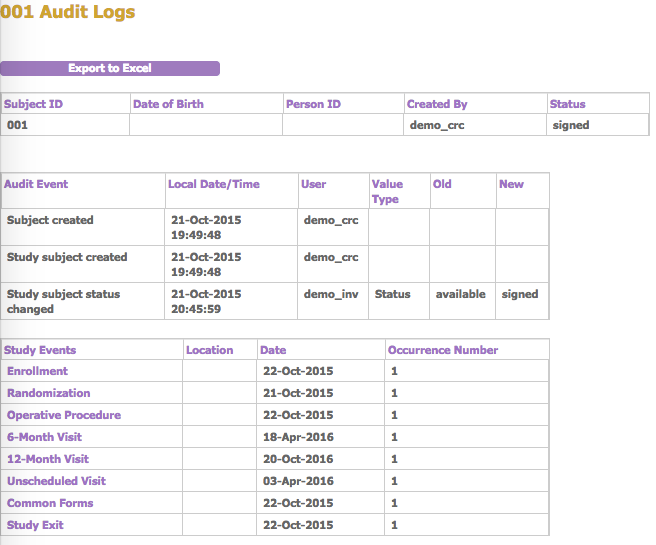Select the Operative Procedure event link
This screenshot has height=545, width=656.
click(64, 415)
